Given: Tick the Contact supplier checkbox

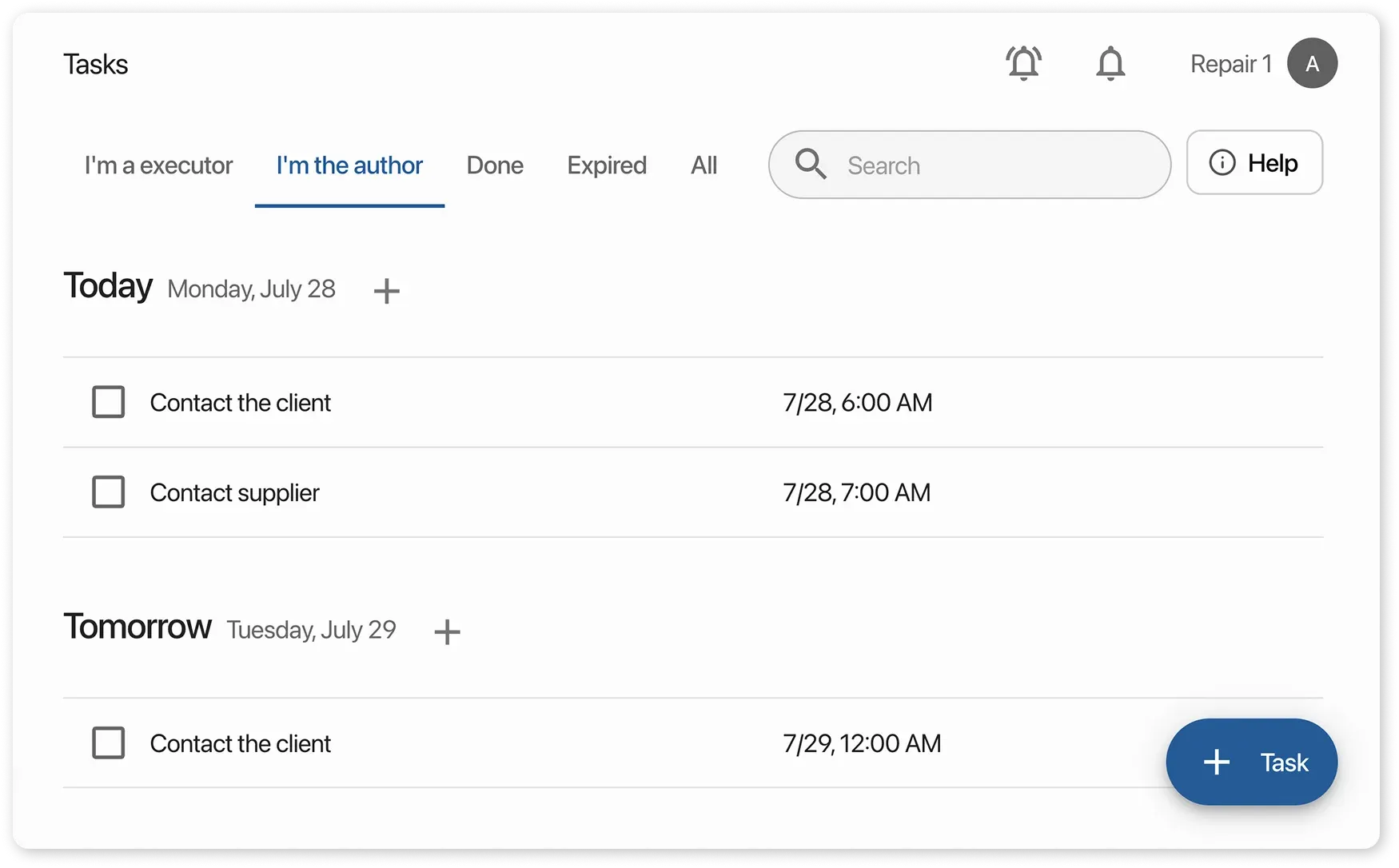Looking at the screenshot, I should [109, 492].
